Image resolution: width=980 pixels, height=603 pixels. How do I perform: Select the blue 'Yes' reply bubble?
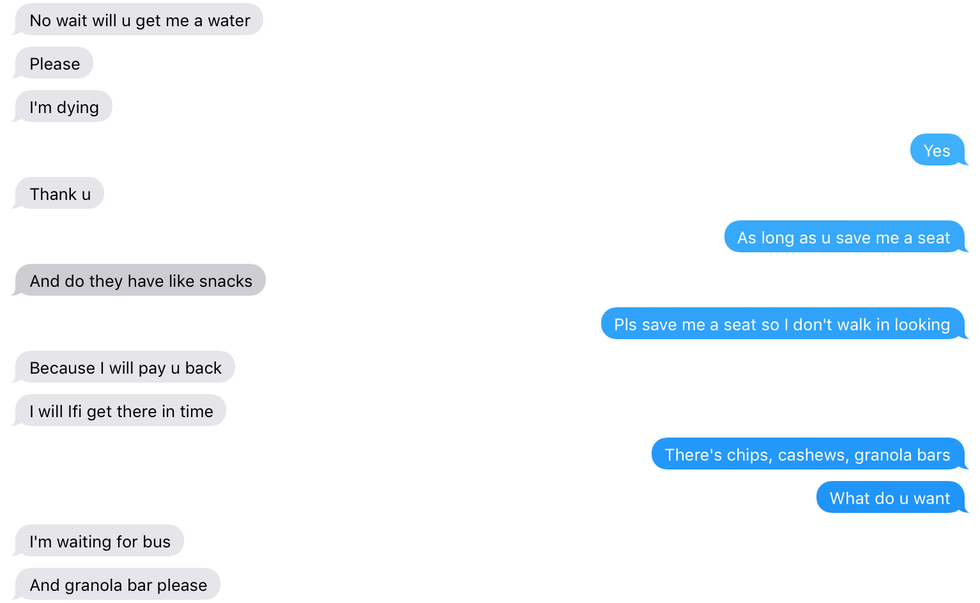click(938, 150)
